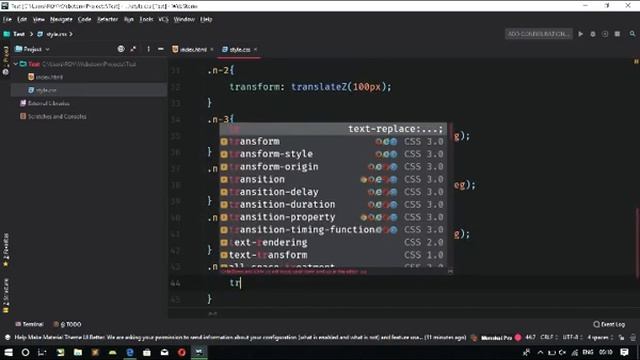The height and width of the screenshot is (360, 640).
Task: Open Project panel options (vertical dots)
Action: pos(148,49)
